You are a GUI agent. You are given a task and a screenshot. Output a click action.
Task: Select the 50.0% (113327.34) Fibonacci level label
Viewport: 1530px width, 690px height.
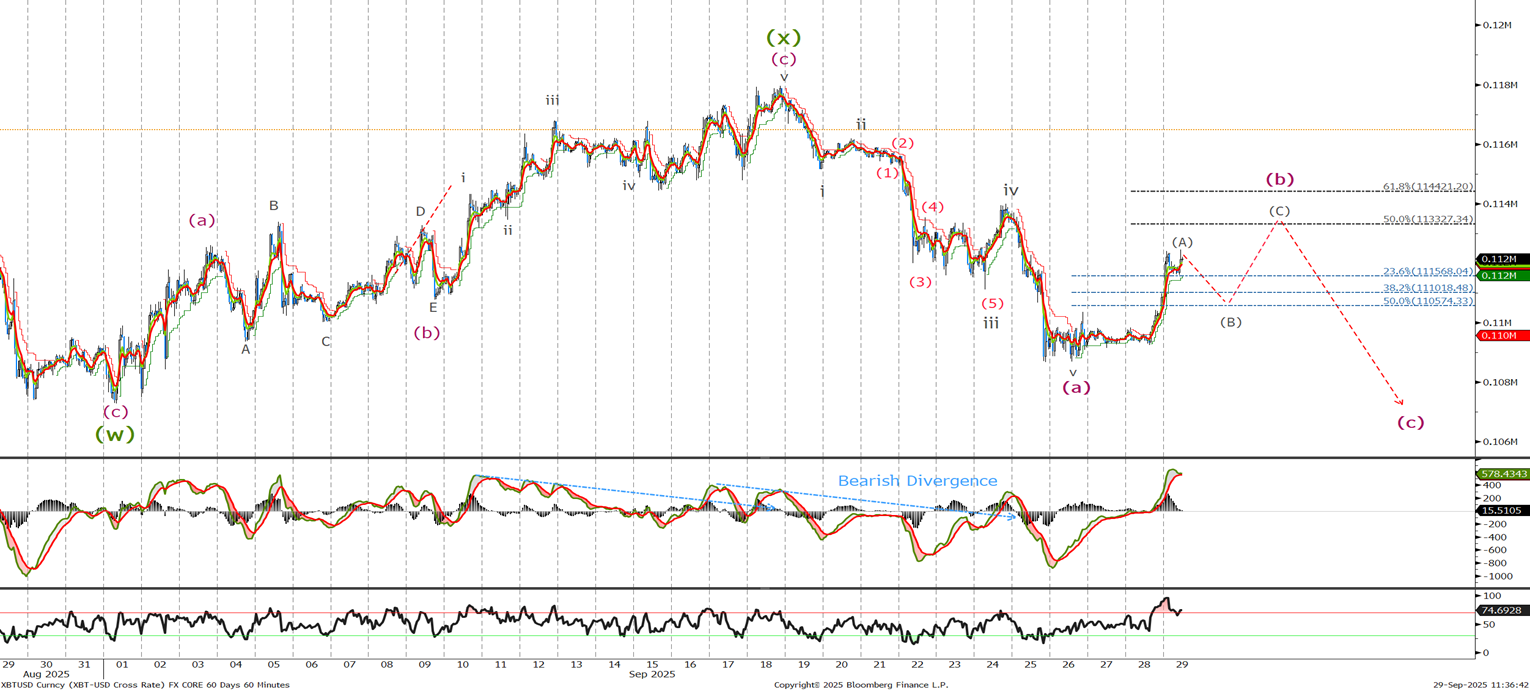click(1427, 219)
